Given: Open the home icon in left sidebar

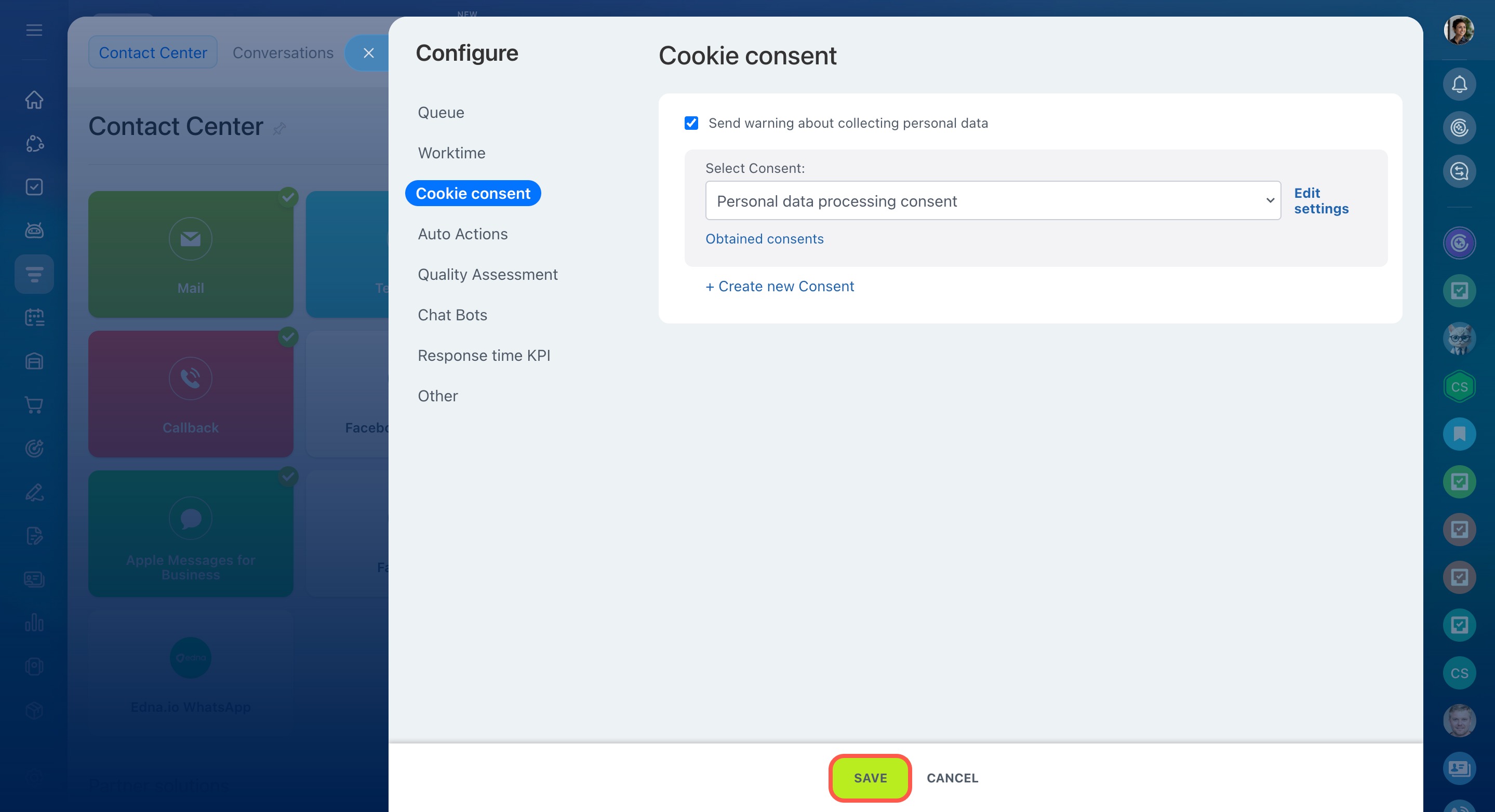Looking at the screenshot, I should pyautogui.click(x=34, y=100).
